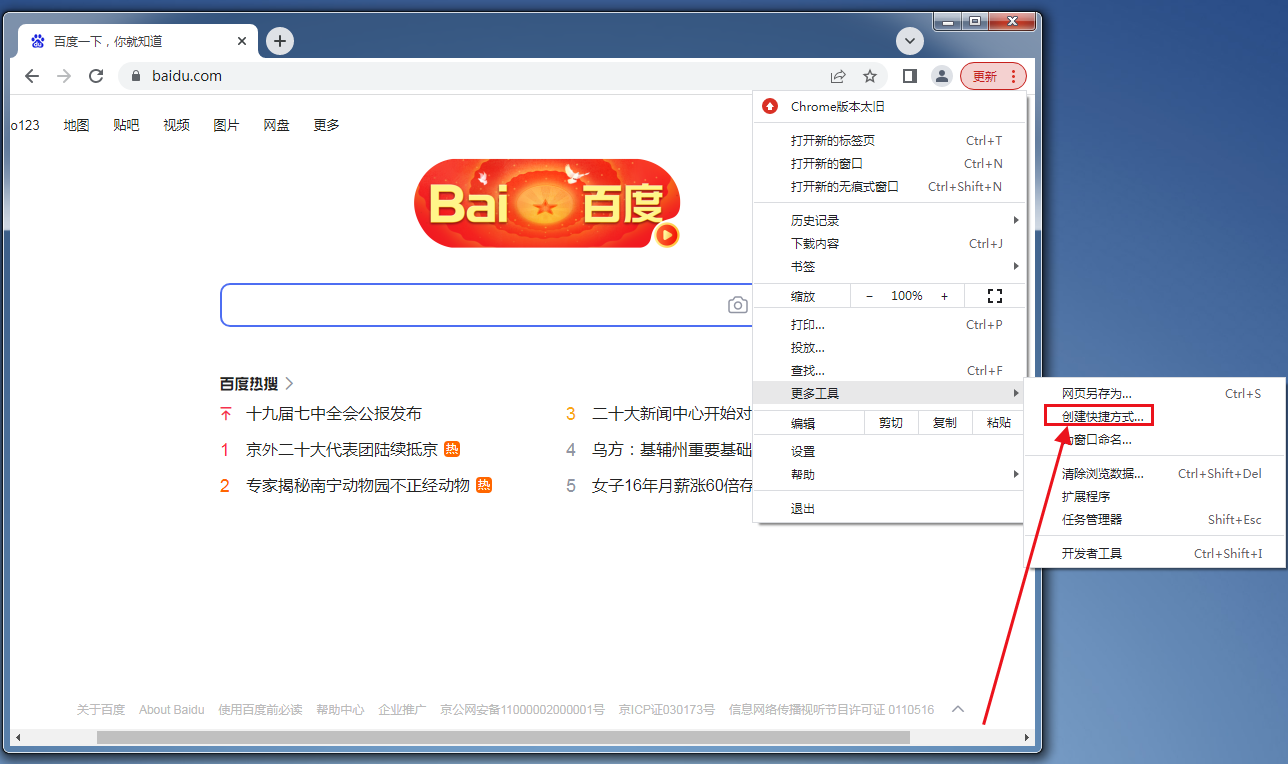
Task: Click the red update icon for Chrome版本太旧
Action: (770, 106)
